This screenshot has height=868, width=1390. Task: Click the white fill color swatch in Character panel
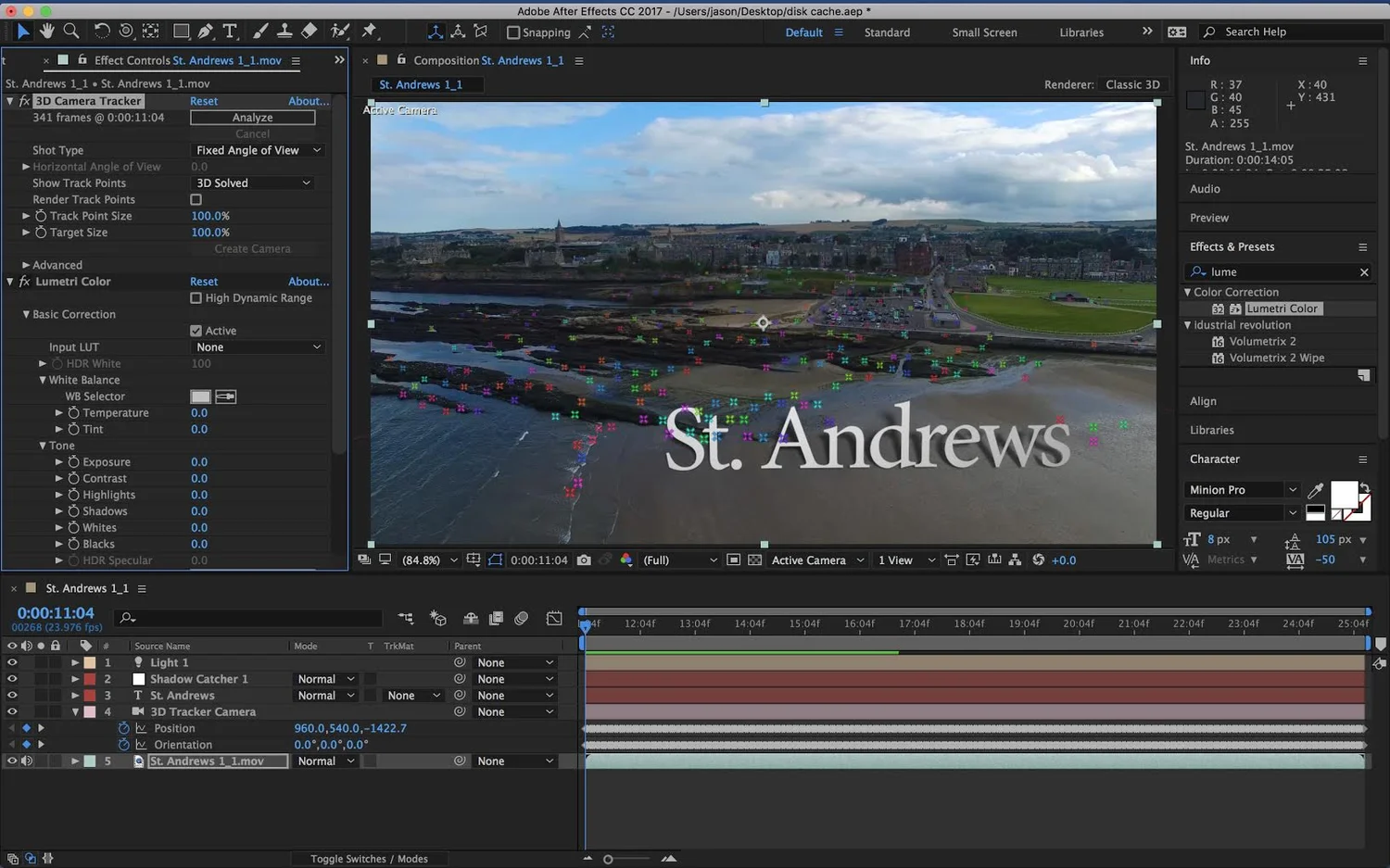1343,493
